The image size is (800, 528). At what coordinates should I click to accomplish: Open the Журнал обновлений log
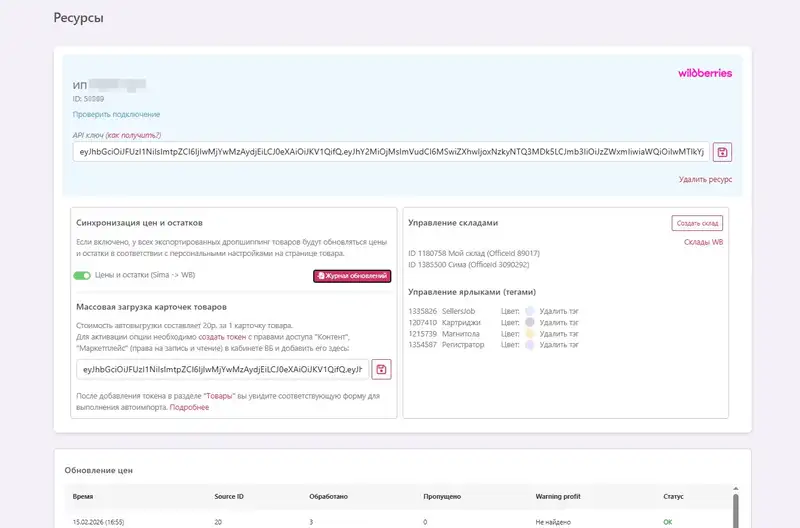(352, 276)
